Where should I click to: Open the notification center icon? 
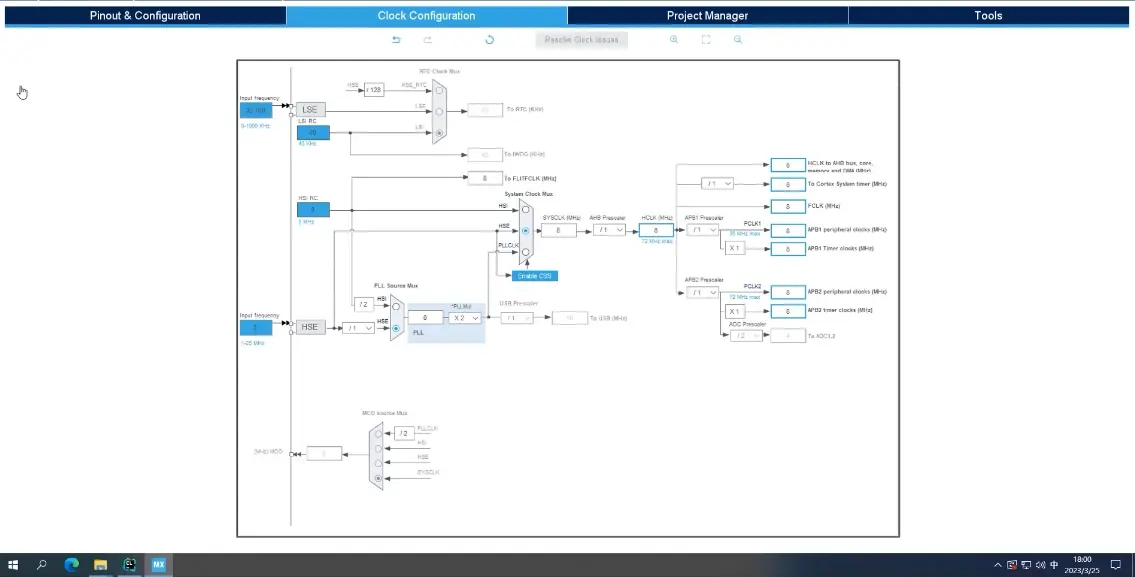[x=1115, y=565]
